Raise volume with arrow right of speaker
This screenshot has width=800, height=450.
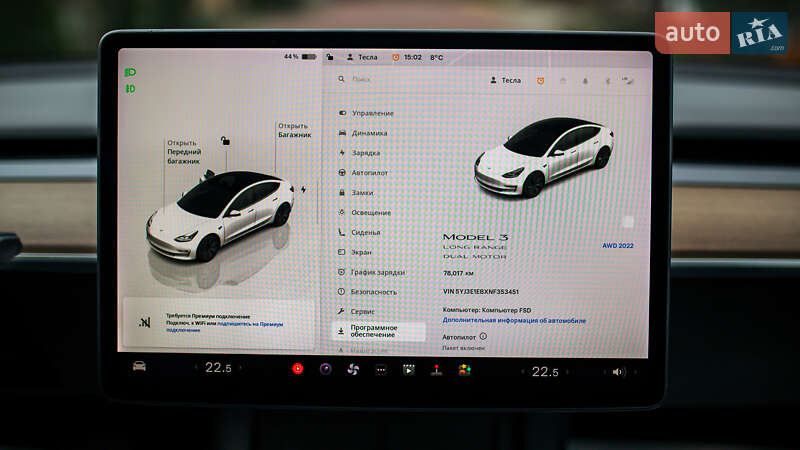tap(635, 372)
